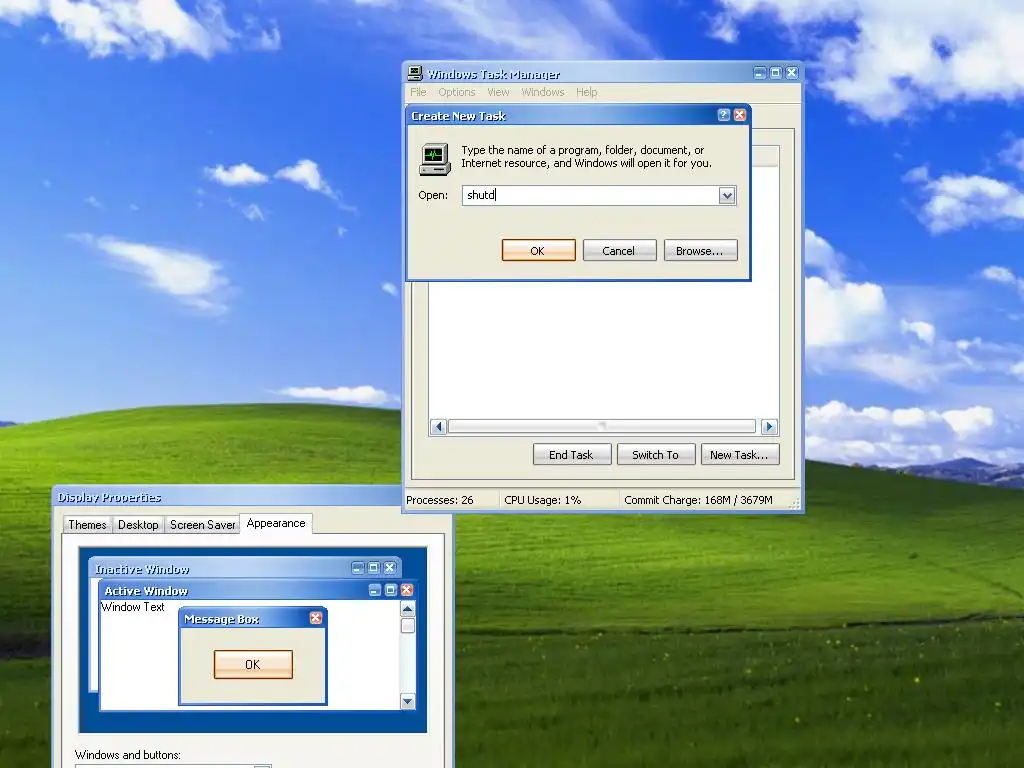Click the preview Message Box close icon
This screenshot has height=768, width=1024.
pos(316,618)
